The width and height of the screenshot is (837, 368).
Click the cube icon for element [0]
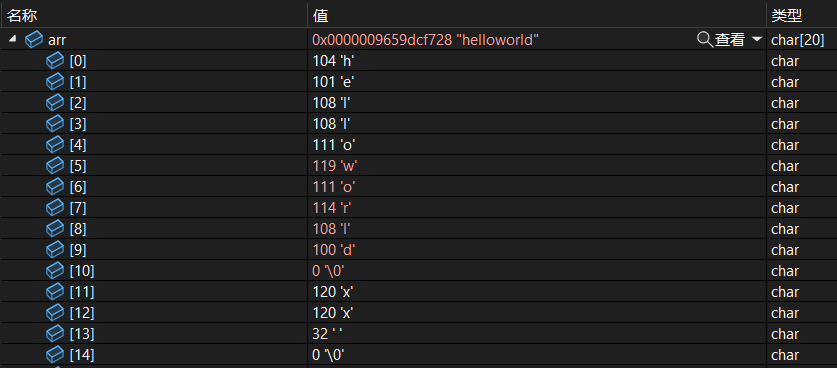(55, 60)
